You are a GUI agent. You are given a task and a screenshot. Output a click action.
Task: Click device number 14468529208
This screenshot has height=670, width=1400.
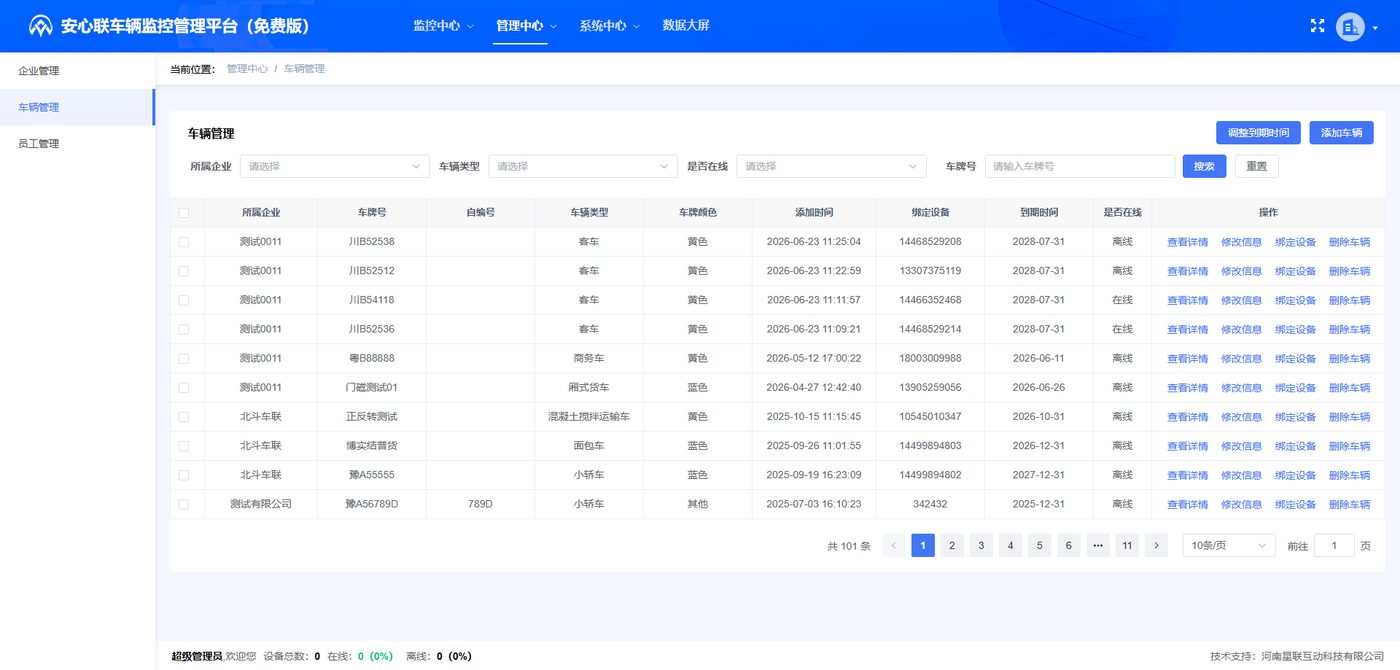(x=930, y=241)
